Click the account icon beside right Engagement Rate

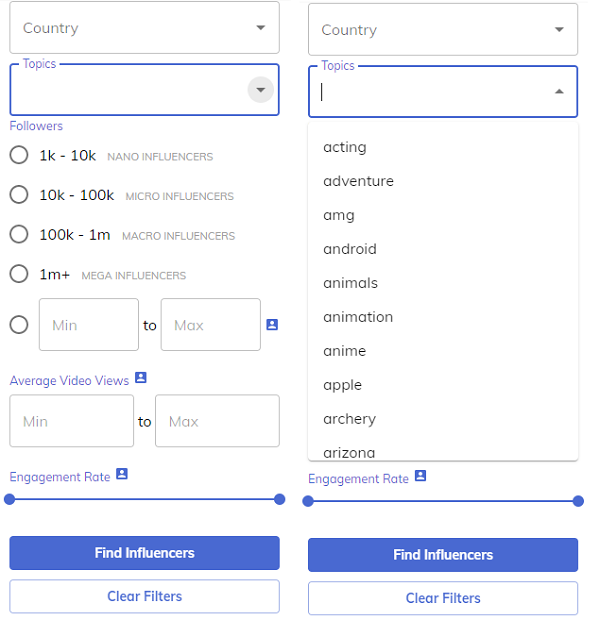pos(420,476)
